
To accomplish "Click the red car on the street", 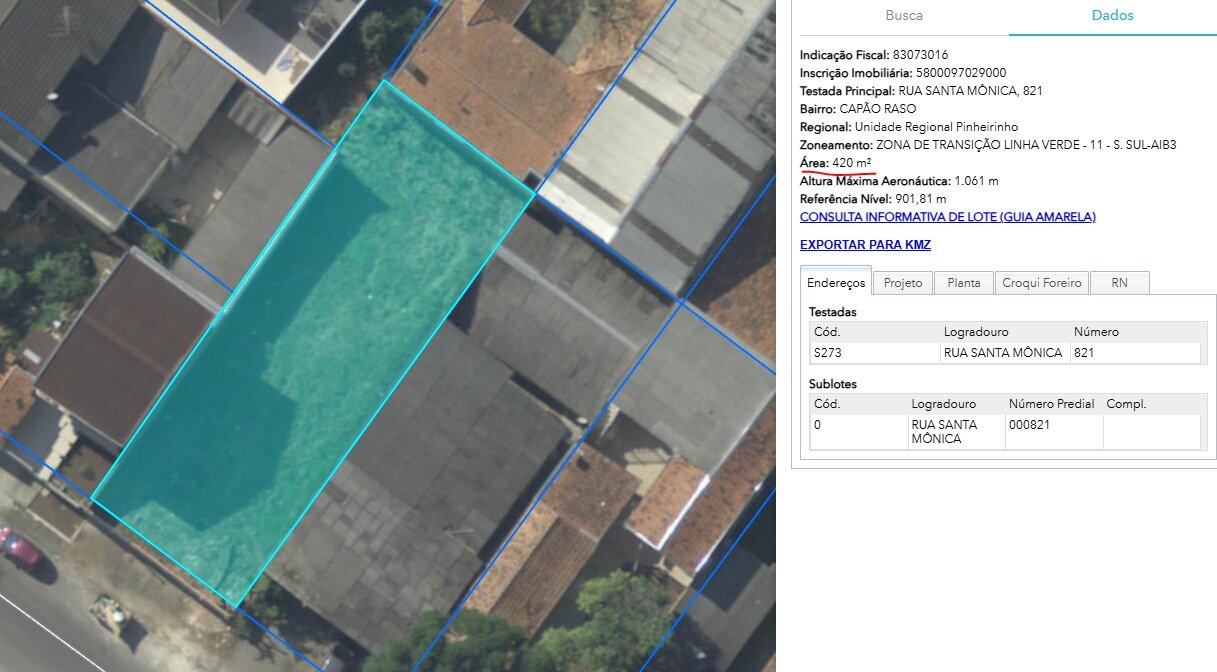I will point(20,549).
